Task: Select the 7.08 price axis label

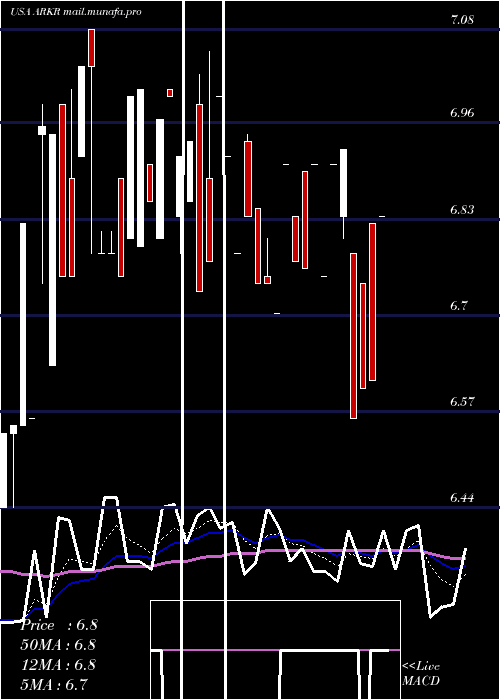Action: [462, 20]
